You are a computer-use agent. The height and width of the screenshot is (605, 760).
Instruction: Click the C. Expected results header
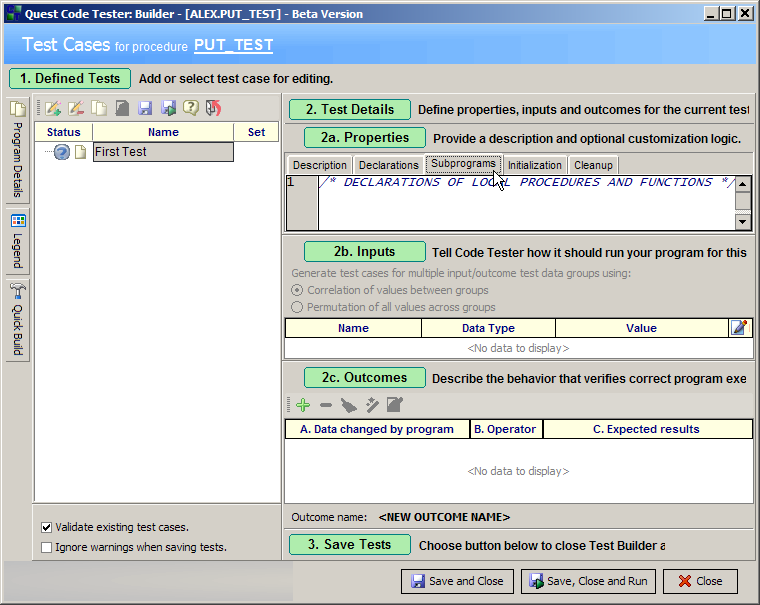(x=647, y=429)
